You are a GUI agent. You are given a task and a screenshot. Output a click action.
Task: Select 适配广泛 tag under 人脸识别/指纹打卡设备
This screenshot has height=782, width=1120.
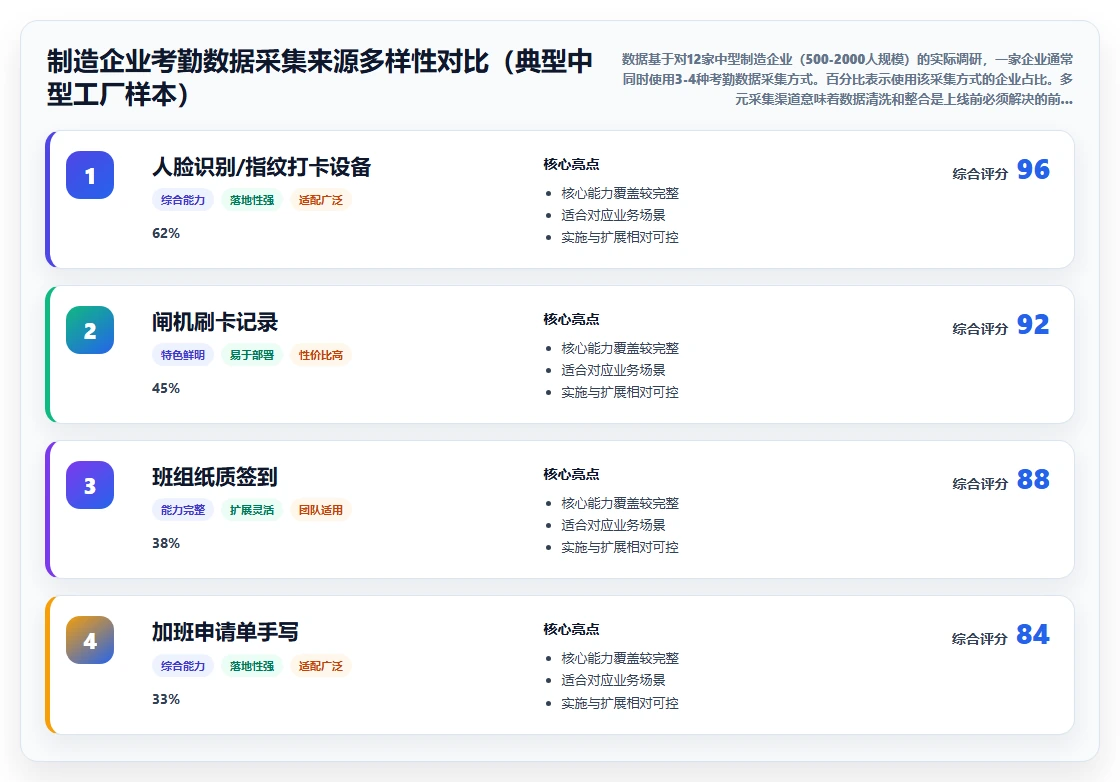pyautogui.click(x=321, y=200)
